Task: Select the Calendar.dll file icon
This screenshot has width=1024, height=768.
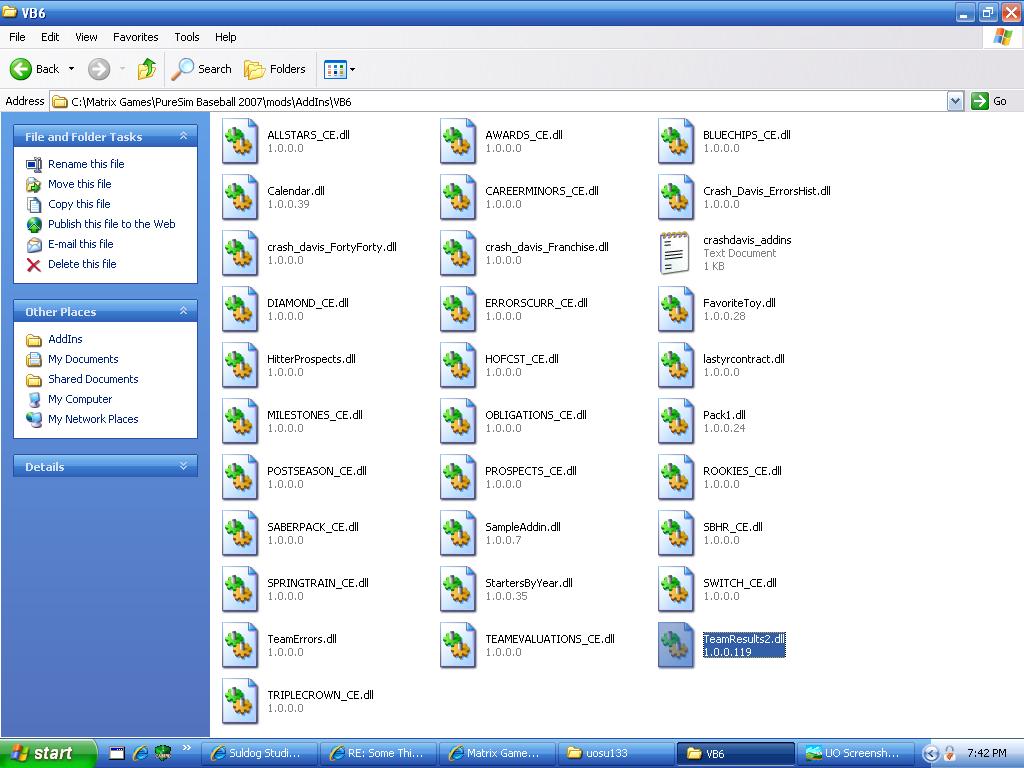Action: point(240,197)
